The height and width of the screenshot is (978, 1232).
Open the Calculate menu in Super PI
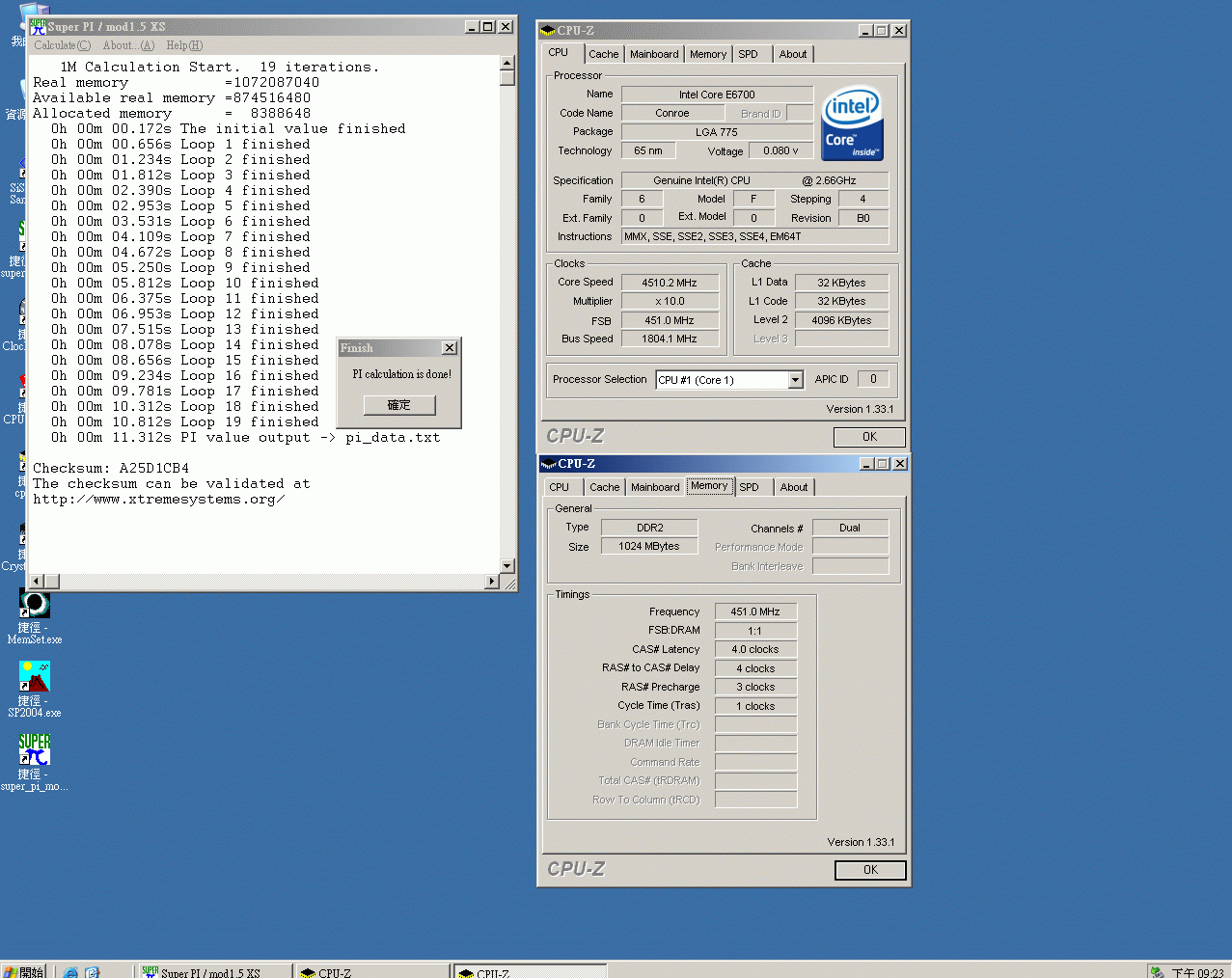coord(62,45)
